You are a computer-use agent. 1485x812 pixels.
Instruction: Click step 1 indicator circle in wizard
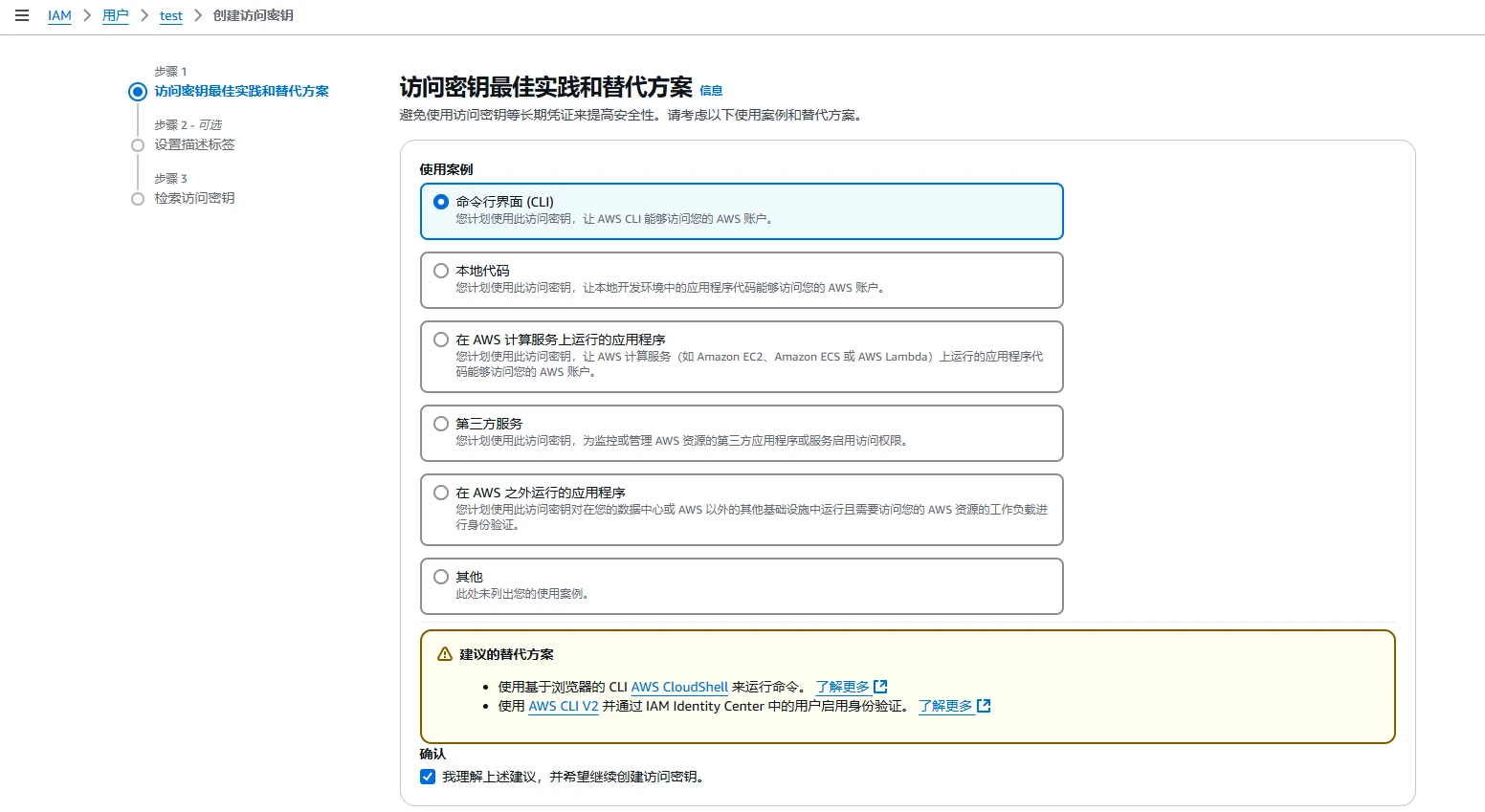tap(138, 92)
